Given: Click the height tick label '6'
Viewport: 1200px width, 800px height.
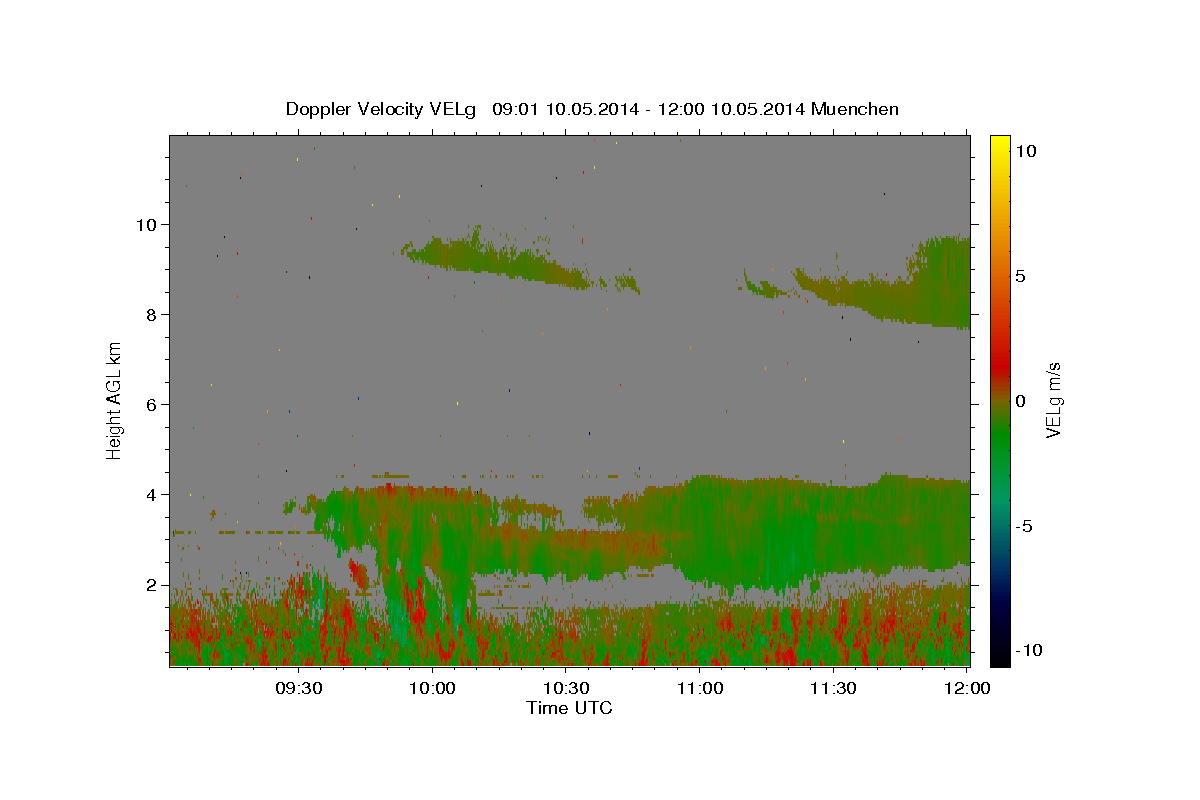Looking at the screenshot, I should pyautogui.click(x=153, y=405).
